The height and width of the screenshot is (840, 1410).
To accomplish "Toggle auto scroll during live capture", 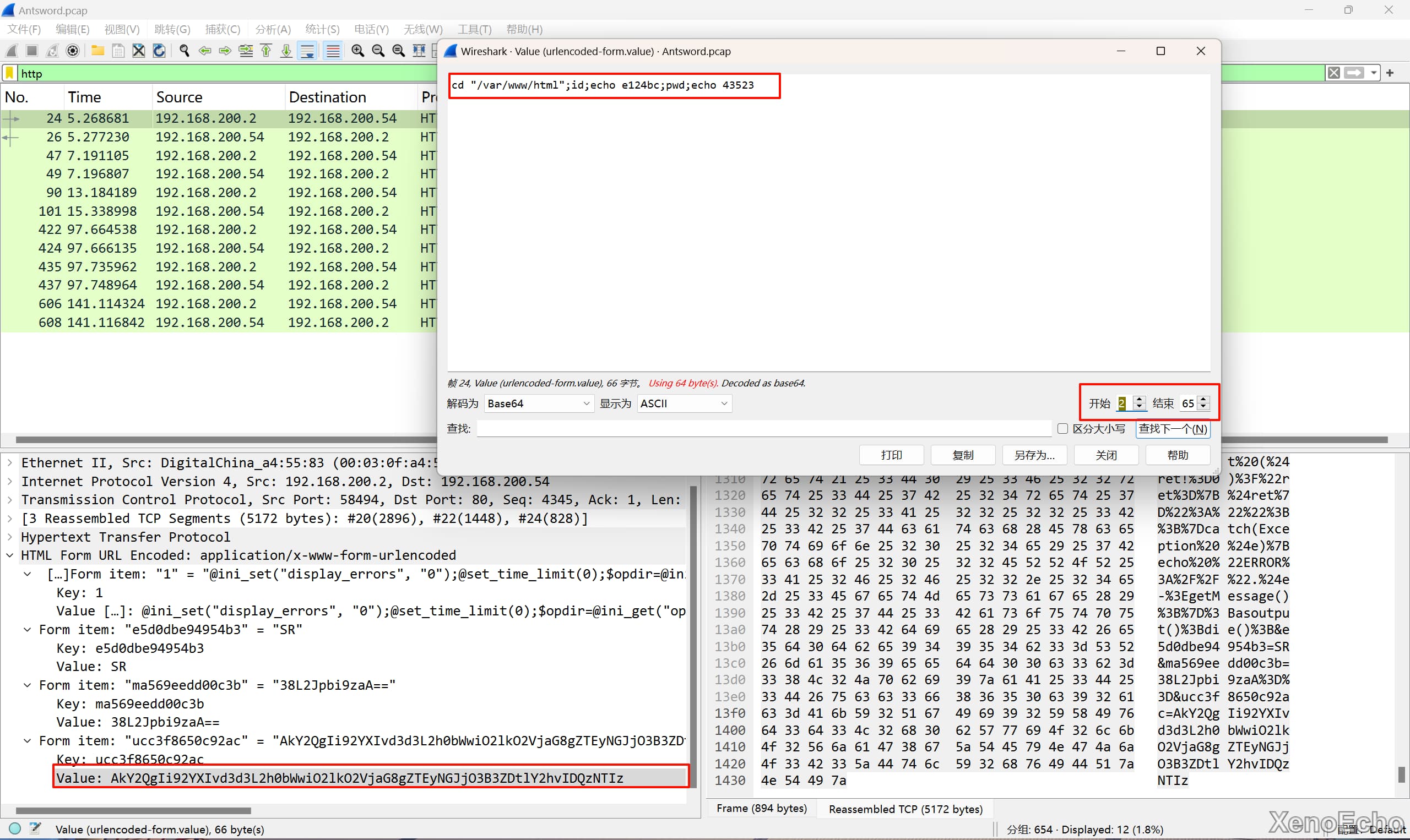I will (x=307, y=51).
